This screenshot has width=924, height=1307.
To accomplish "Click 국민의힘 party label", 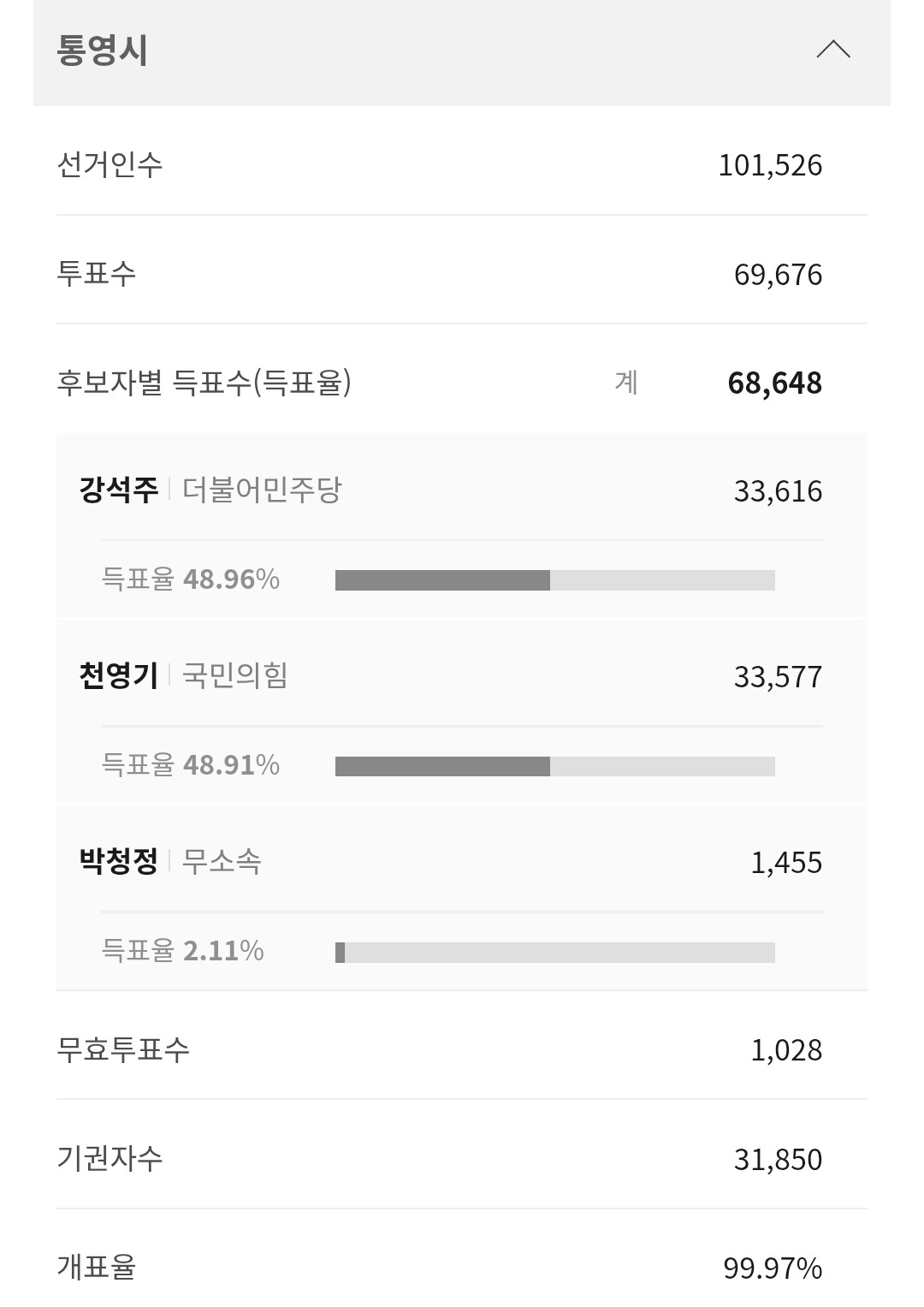I will tap(235, 675).
